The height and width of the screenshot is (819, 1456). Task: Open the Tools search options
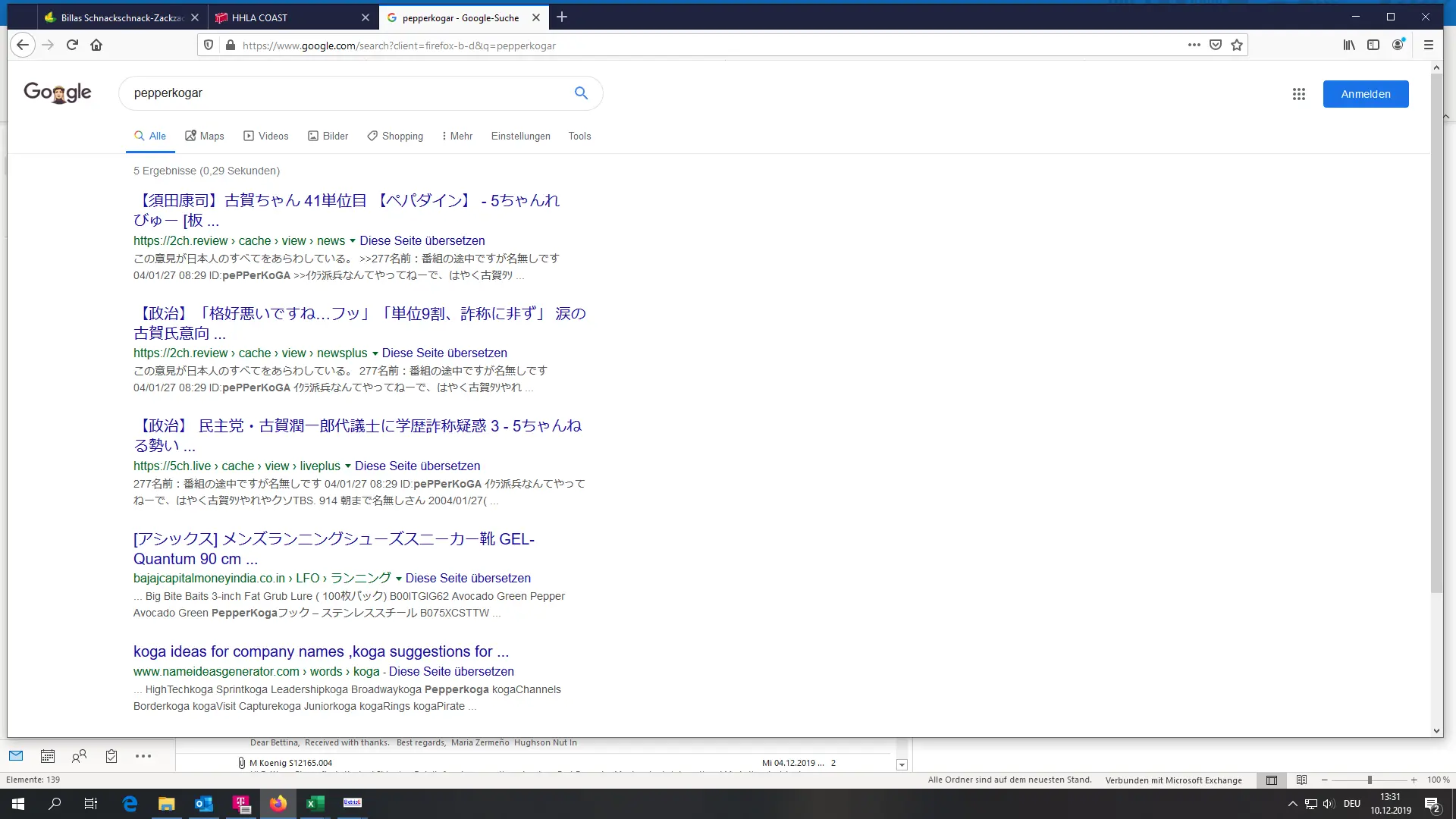click(579, 136)
